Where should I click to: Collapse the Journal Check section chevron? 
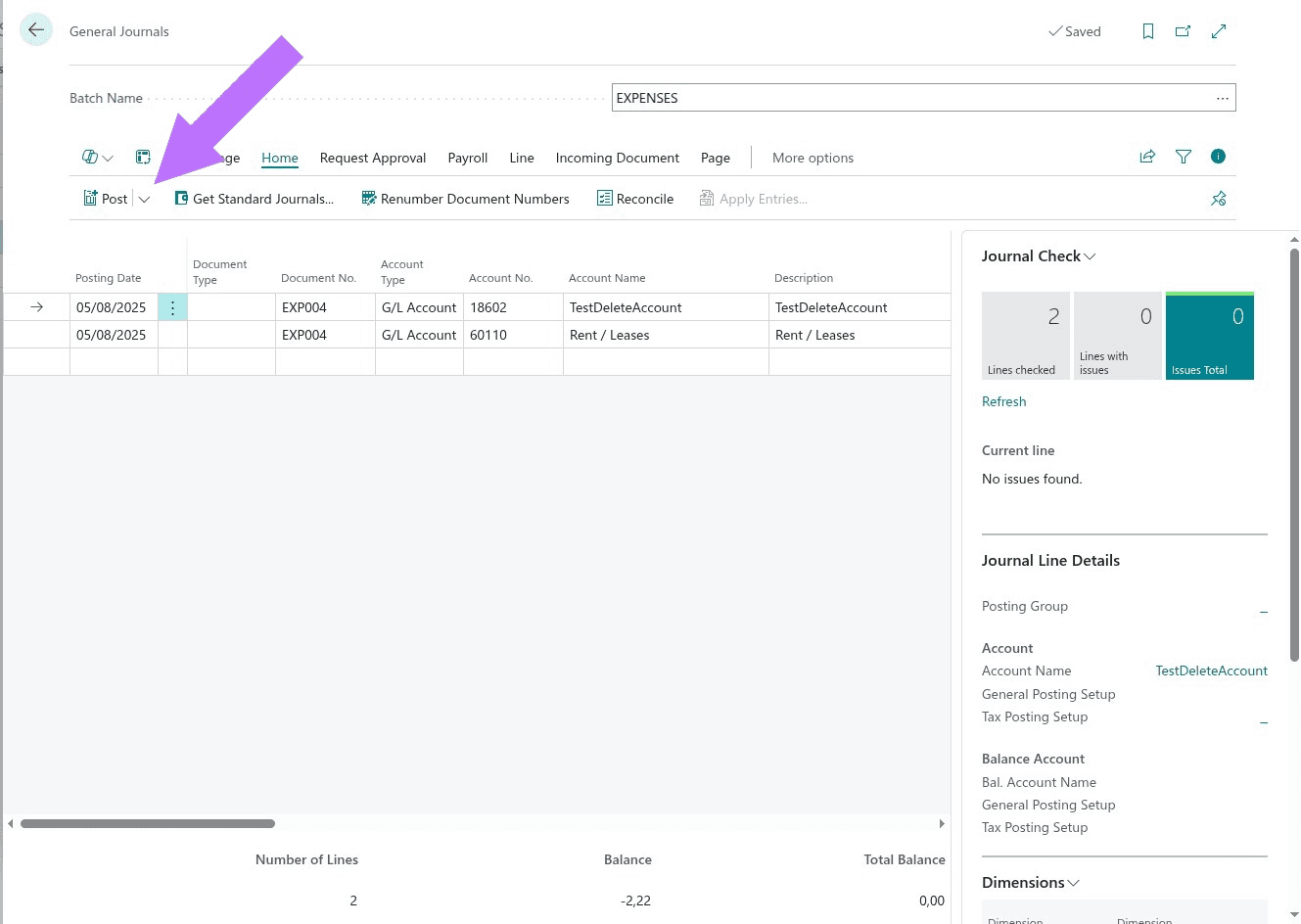click(1090, 255)
